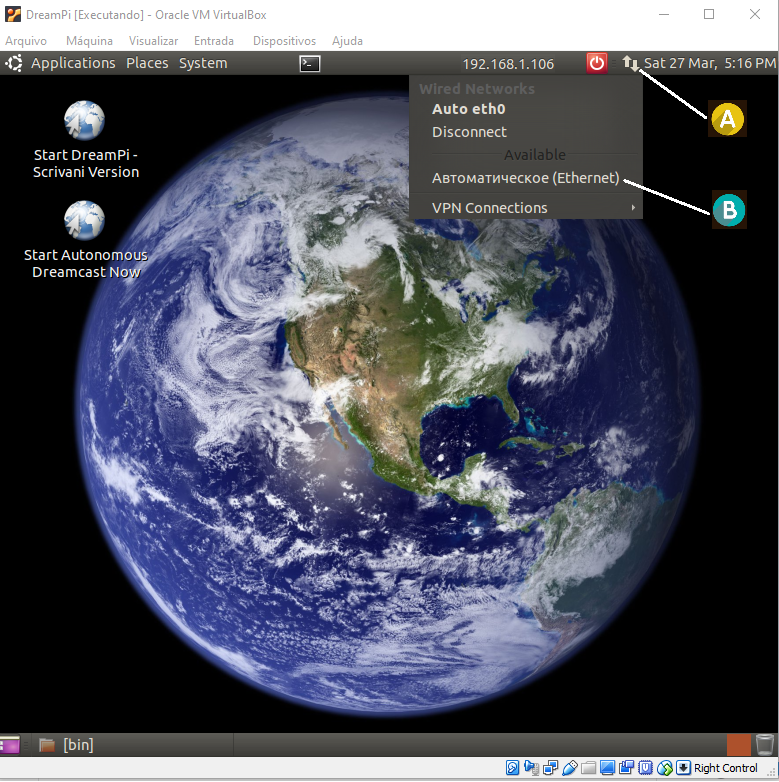Open the Ajuda menu in VirtualBox
The image size is (779, 782).
[x=347, y=41]
